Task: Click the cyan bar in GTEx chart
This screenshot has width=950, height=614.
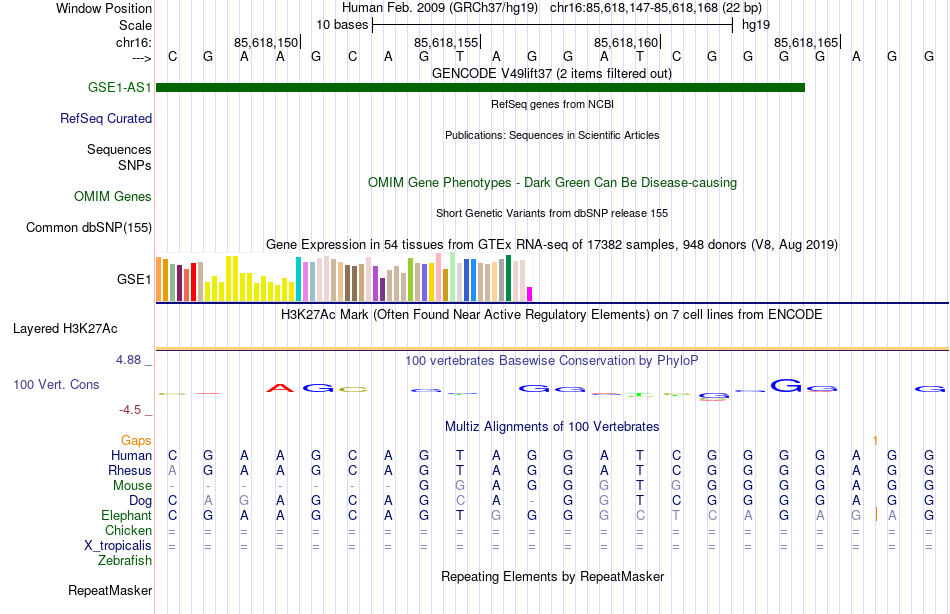Action: 298,279
